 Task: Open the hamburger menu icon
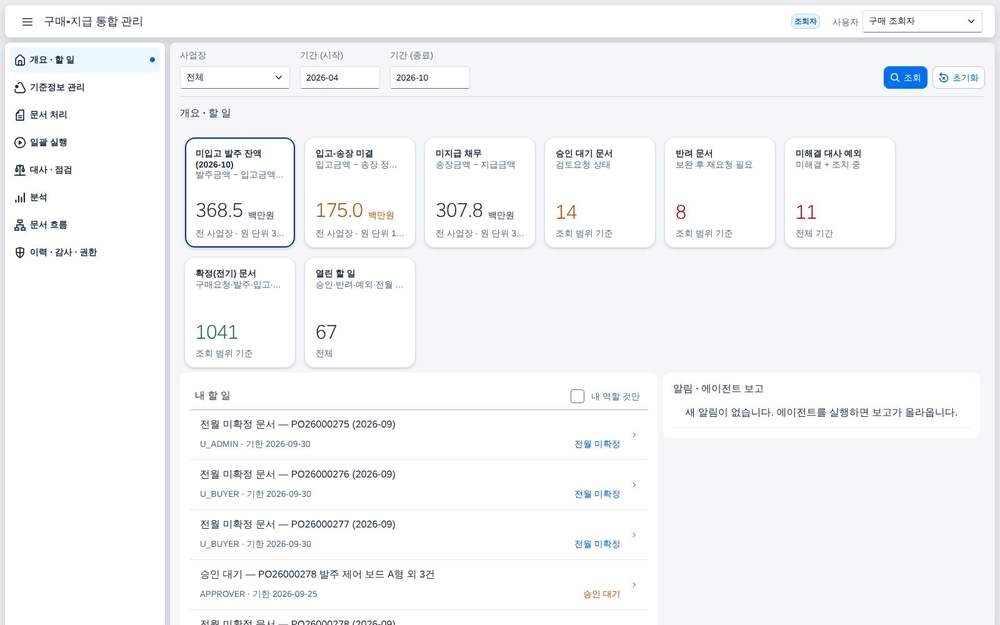(x=27, y=22)
